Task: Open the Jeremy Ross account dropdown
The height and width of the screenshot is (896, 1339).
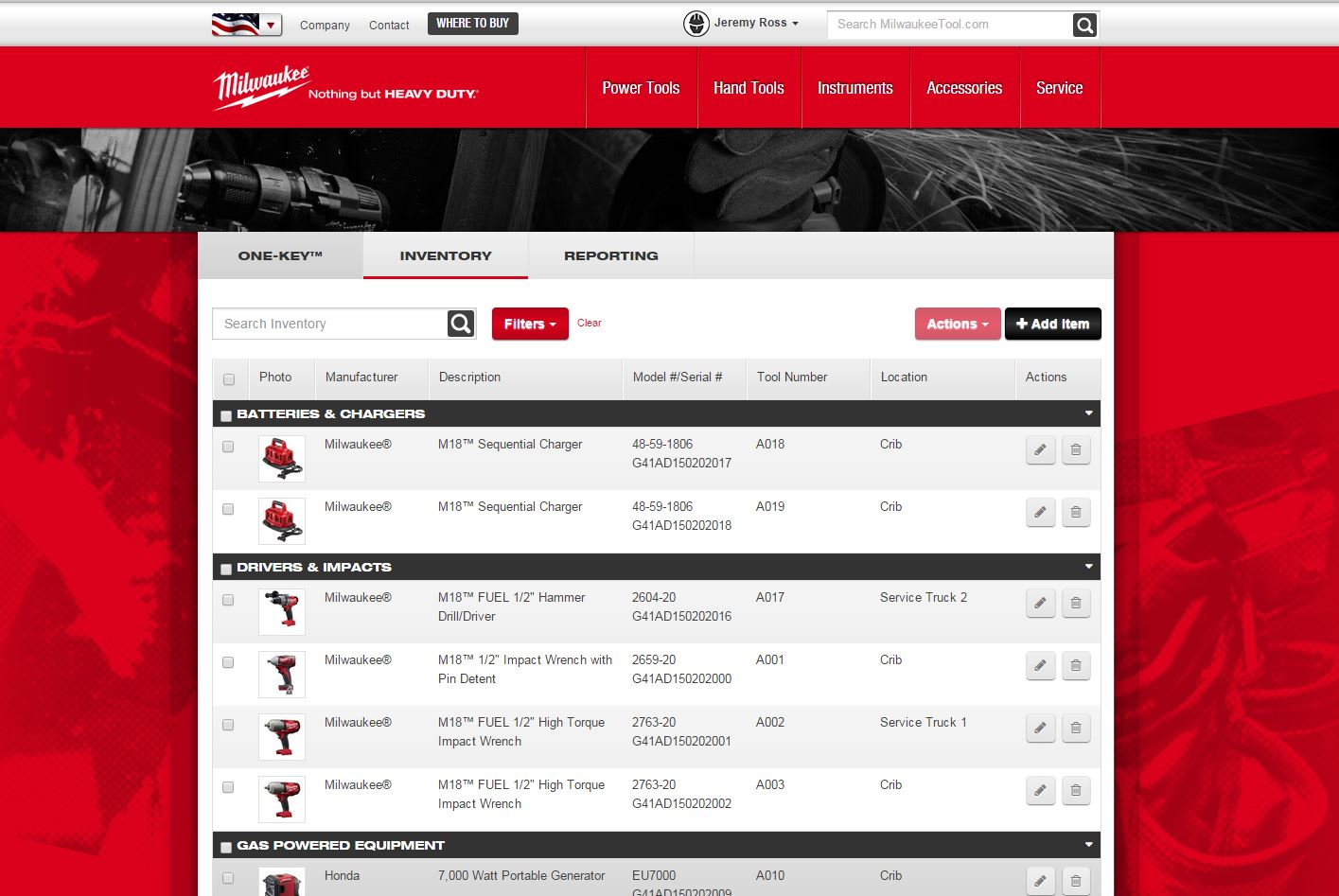Action: [x=756, y=23]
